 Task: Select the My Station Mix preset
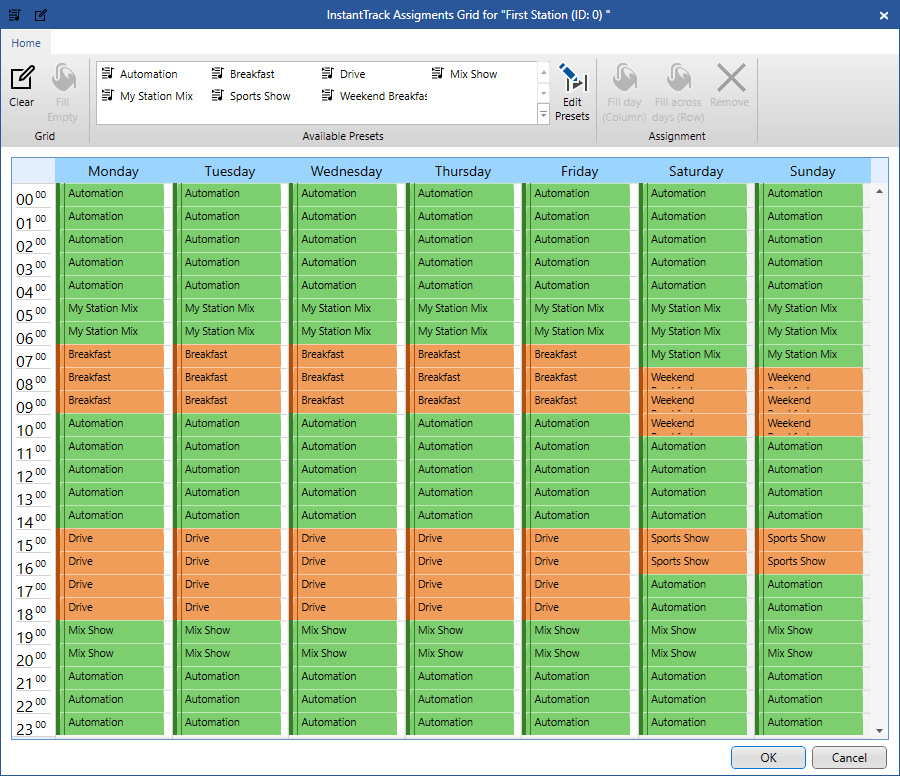click(x=148, y=96)
